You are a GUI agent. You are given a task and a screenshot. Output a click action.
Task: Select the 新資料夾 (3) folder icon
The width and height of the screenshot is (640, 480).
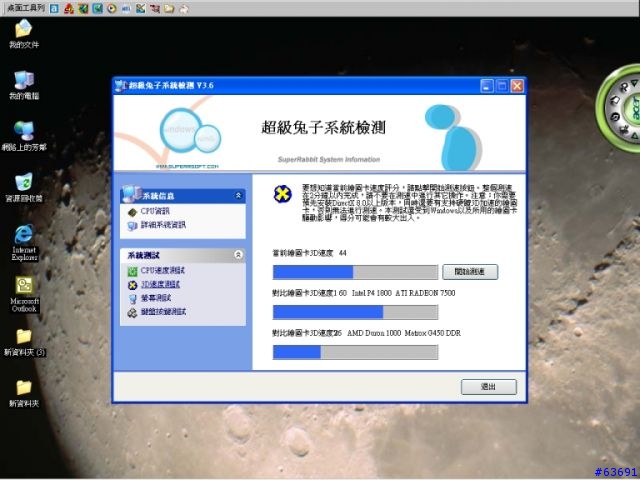[x=24, y=342]
